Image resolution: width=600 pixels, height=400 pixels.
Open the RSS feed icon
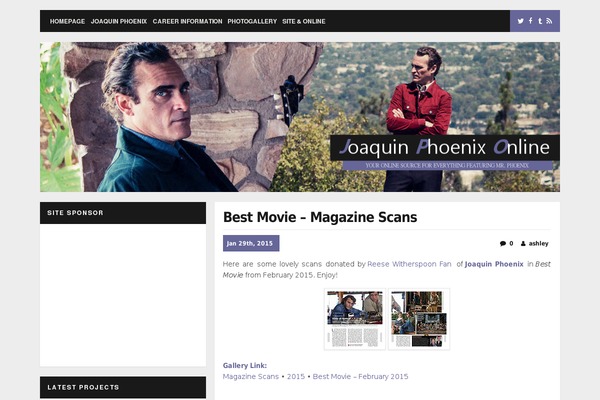point(549,21)
